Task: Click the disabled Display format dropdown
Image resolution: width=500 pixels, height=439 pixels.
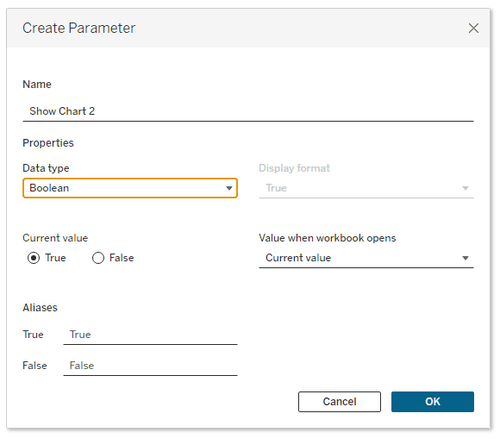Action: click(366, 188)
